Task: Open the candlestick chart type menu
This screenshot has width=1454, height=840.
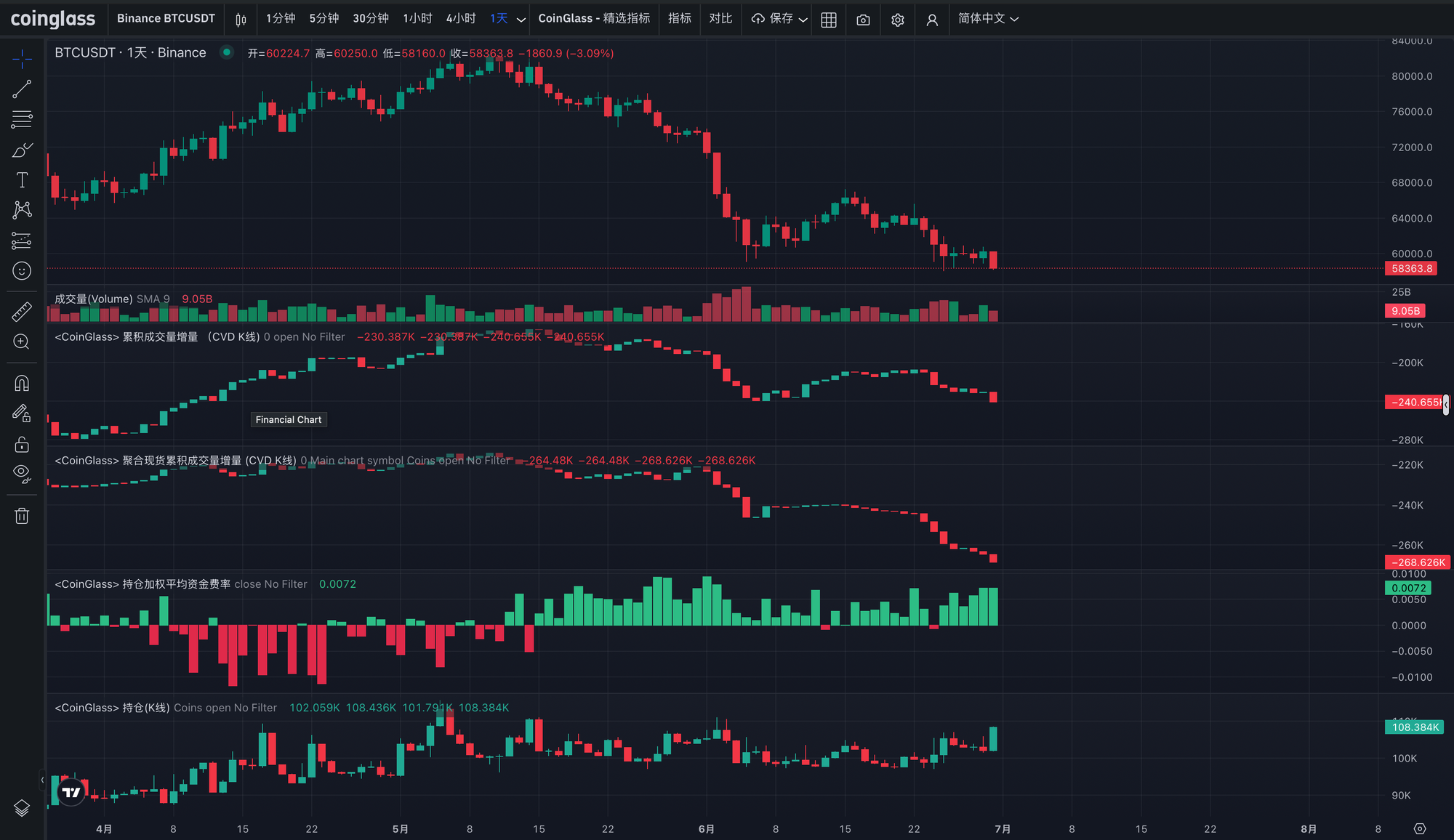Action: click(241, 19)
